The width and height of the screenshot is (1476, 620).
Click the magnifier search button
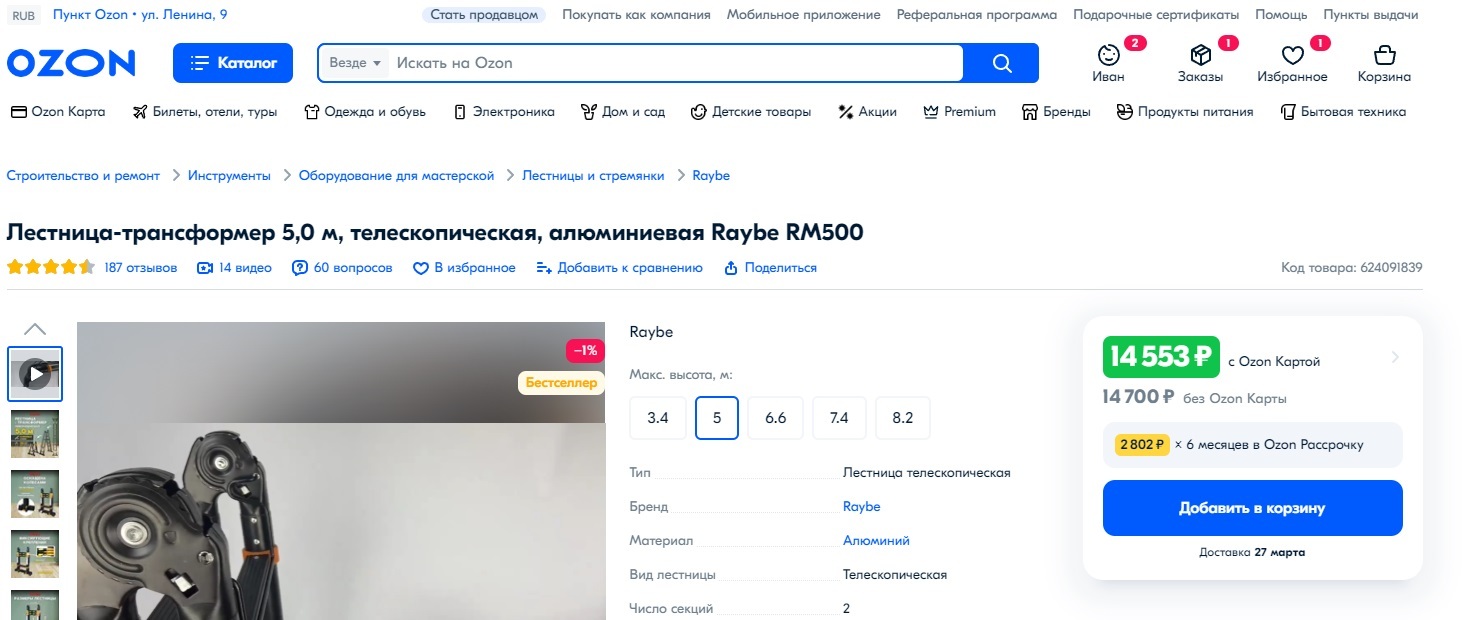click(1002, 63)
